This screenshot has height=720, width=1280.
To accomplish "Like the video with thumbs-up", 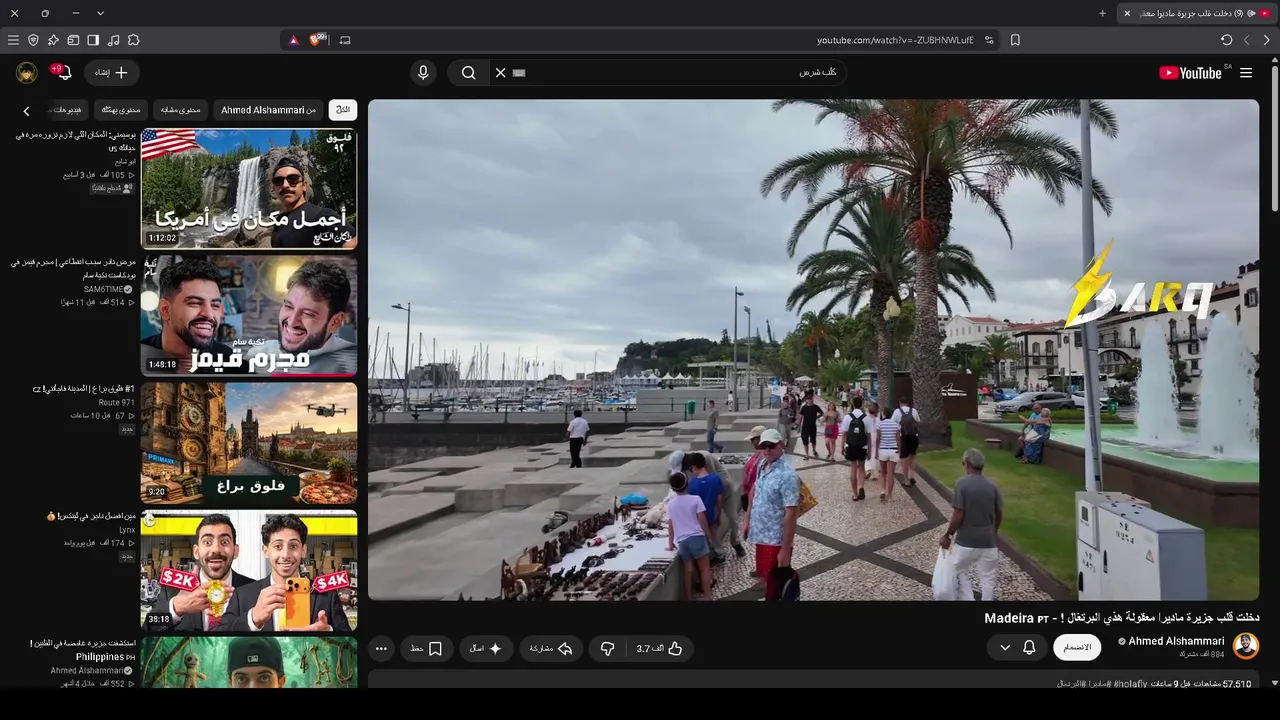I will tap(660, 649).
